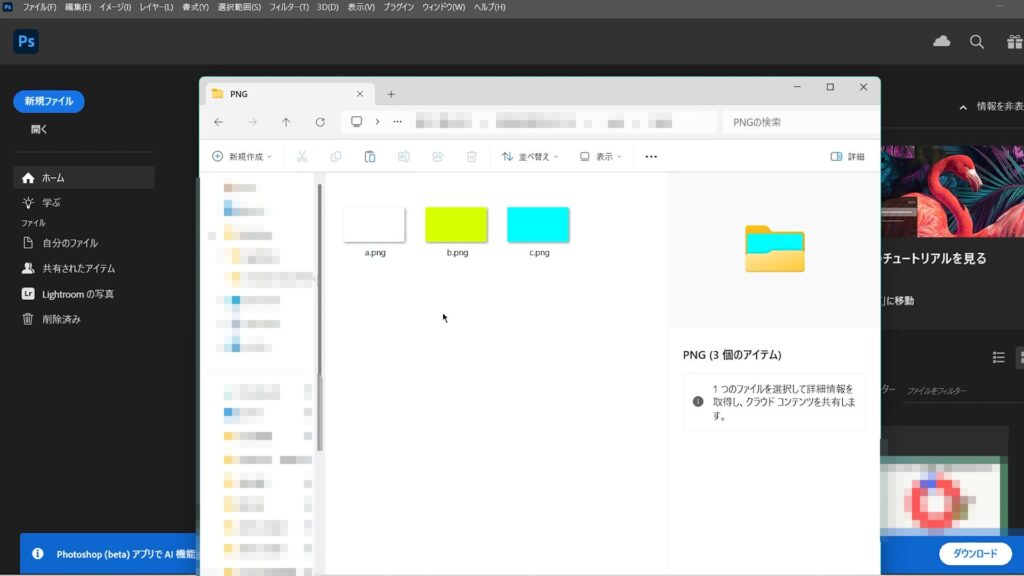Click the flamingo tutorial image in Photoshop

(x=952, y=191)
